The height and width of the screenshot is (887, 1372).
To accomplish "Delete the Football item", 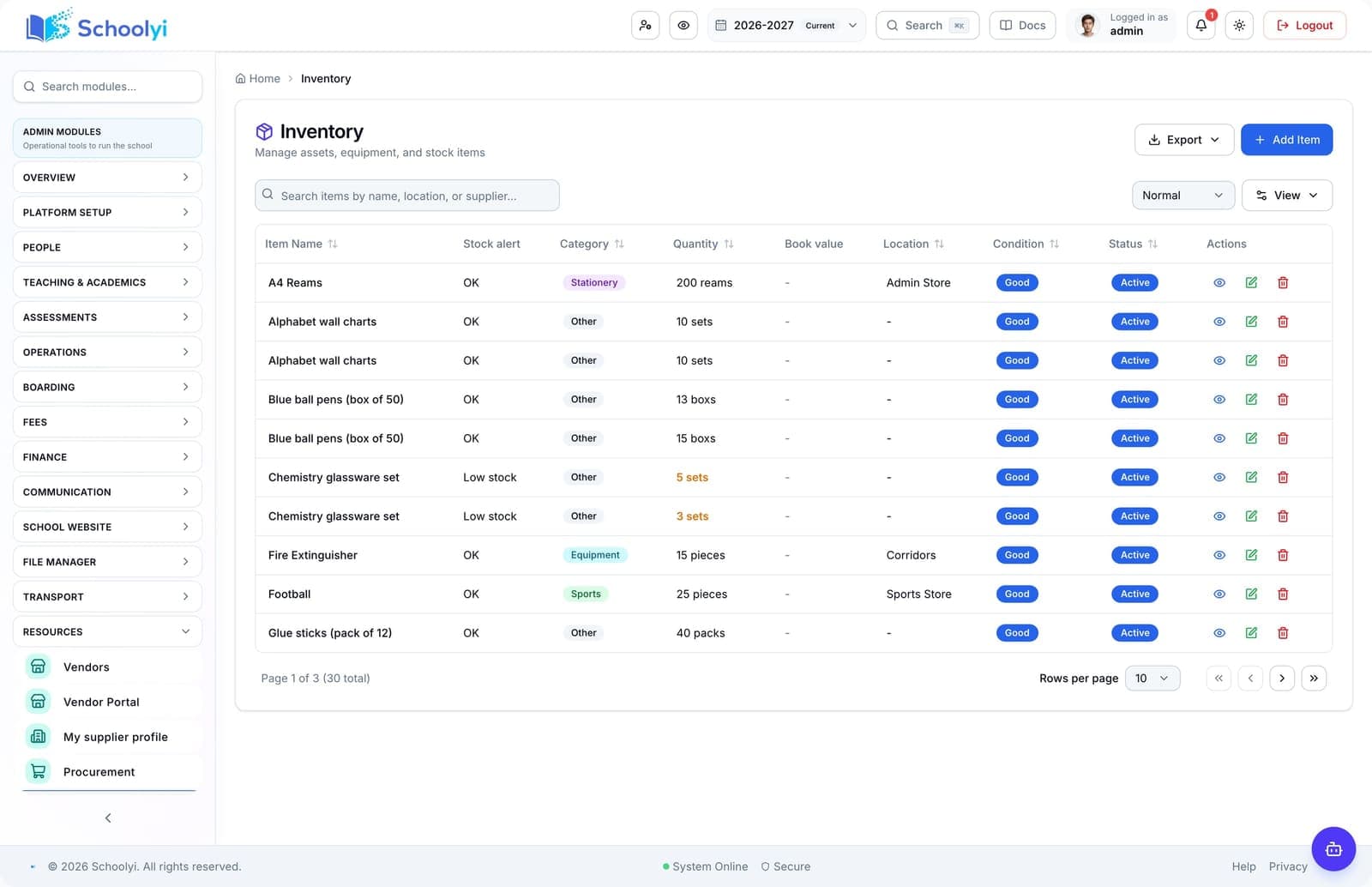I will coord(1283,594).
